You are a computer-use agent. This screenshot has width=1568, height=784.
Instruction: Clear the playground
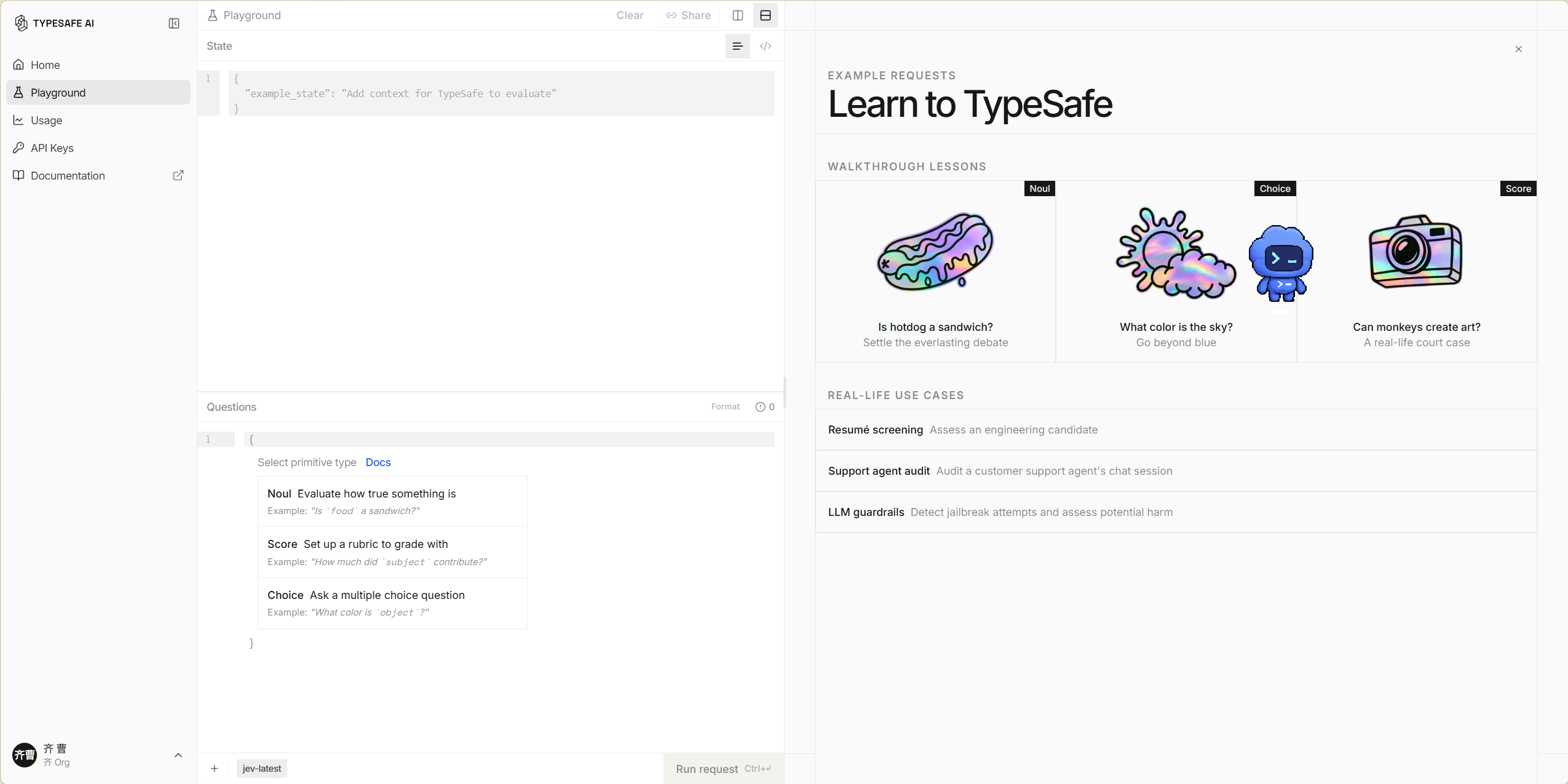click(630, 15)
